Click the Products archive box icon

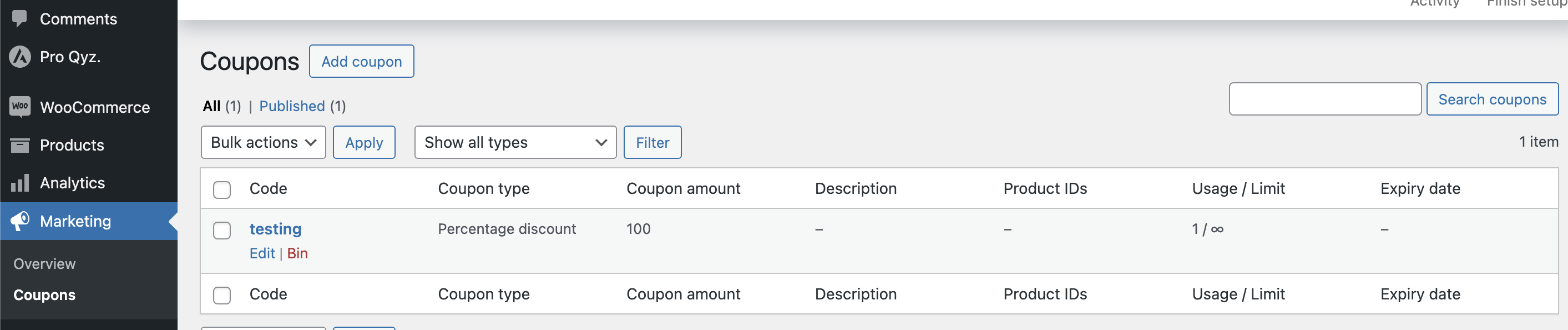[20, 145]
